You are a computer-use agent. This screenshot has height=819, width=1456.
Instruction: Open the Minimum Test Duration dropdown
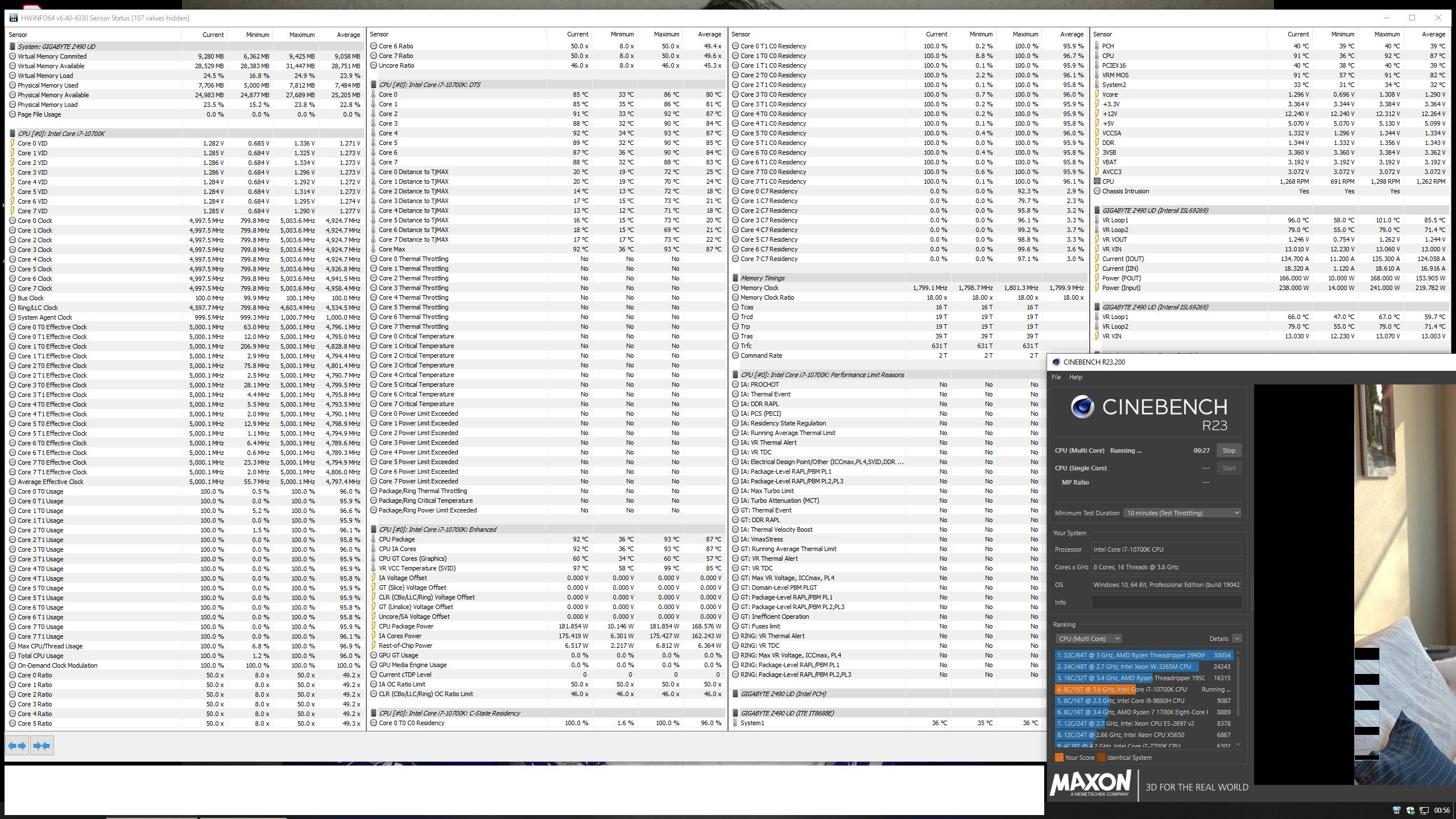[x=1182, y=513]
